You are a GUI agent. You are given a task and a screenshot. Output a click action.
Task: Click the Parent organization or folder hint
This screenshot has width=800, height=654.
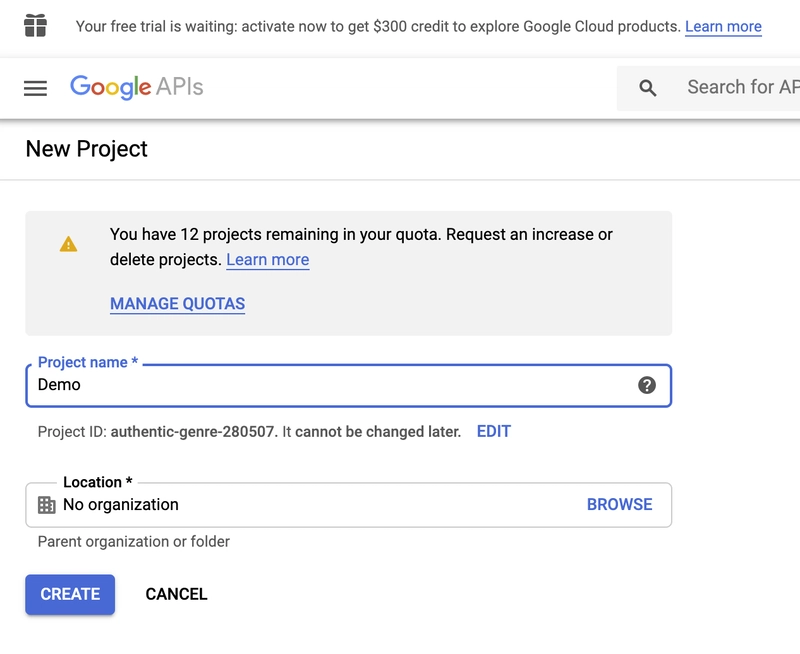134,542
